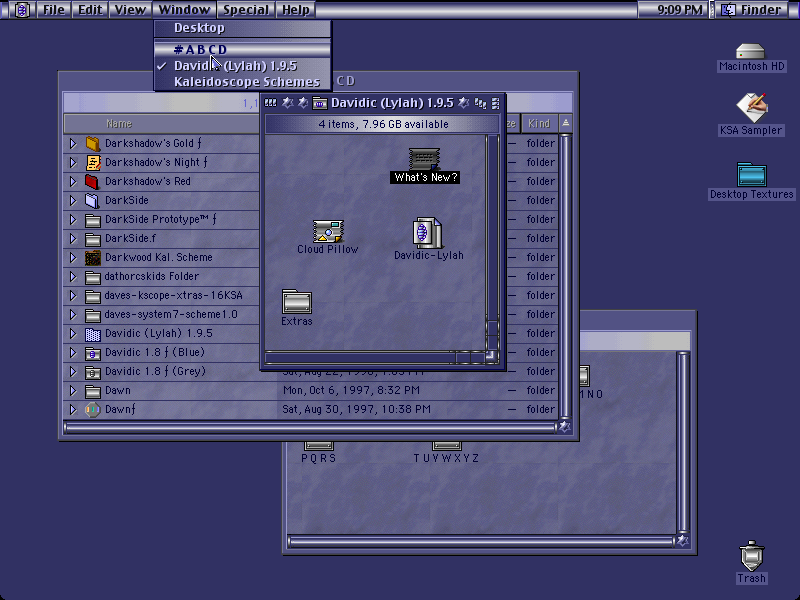Close the open Window menu via its title

click(184, 10)
